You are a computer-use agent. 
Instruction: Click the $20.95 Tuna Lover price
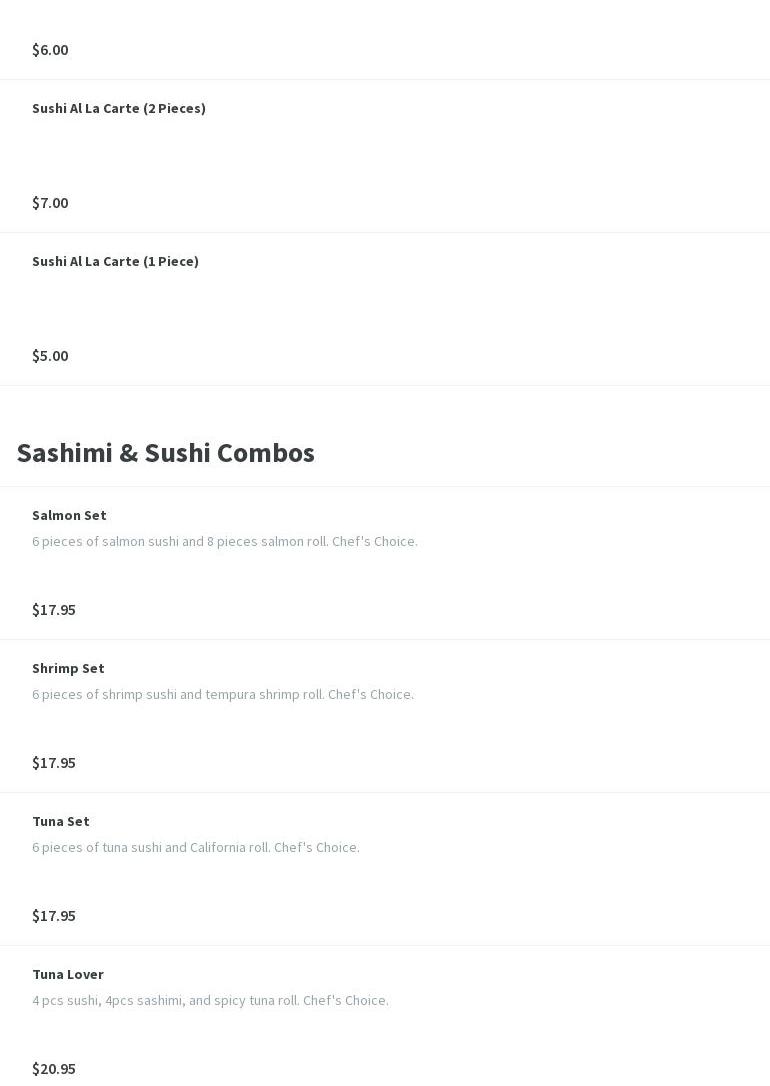(x=54, y=1068)
